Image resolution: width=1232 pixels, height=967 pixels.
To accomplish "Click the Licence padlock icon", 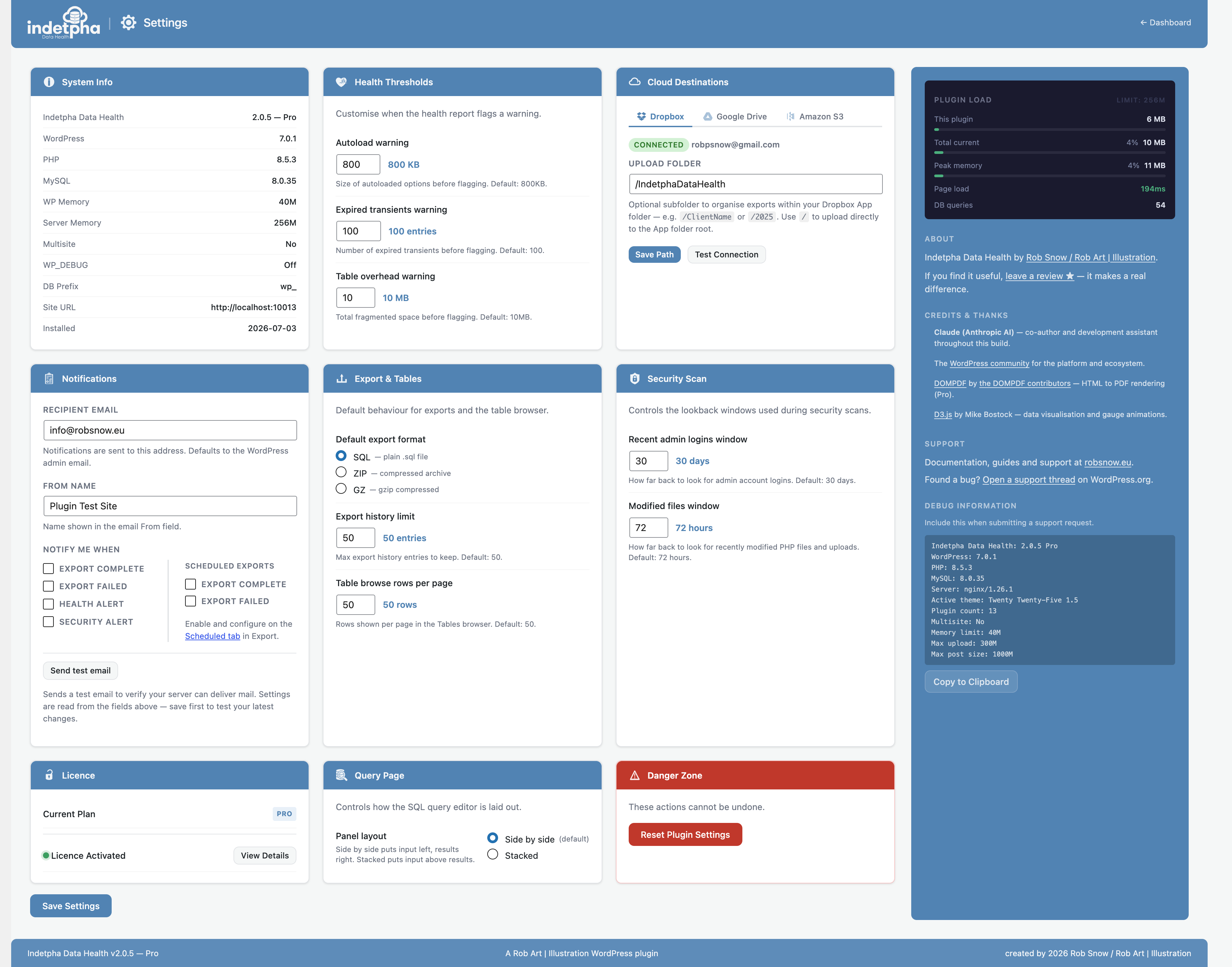I will [49, 775].
